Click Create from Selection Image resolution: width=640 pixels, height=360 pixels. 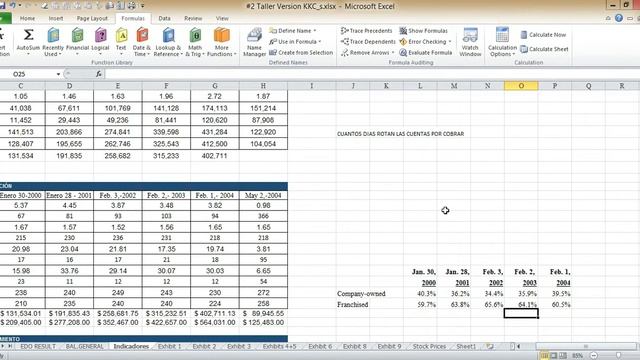point(301,53)
